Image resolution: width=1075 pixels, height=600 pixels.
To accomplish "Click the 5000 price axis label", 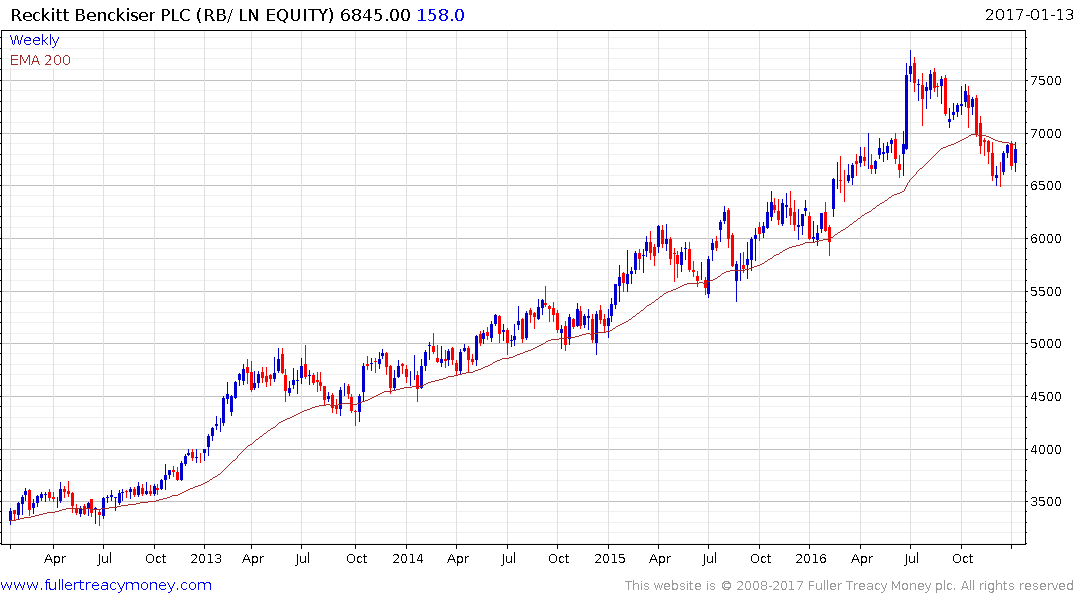I will point(1045,344).
